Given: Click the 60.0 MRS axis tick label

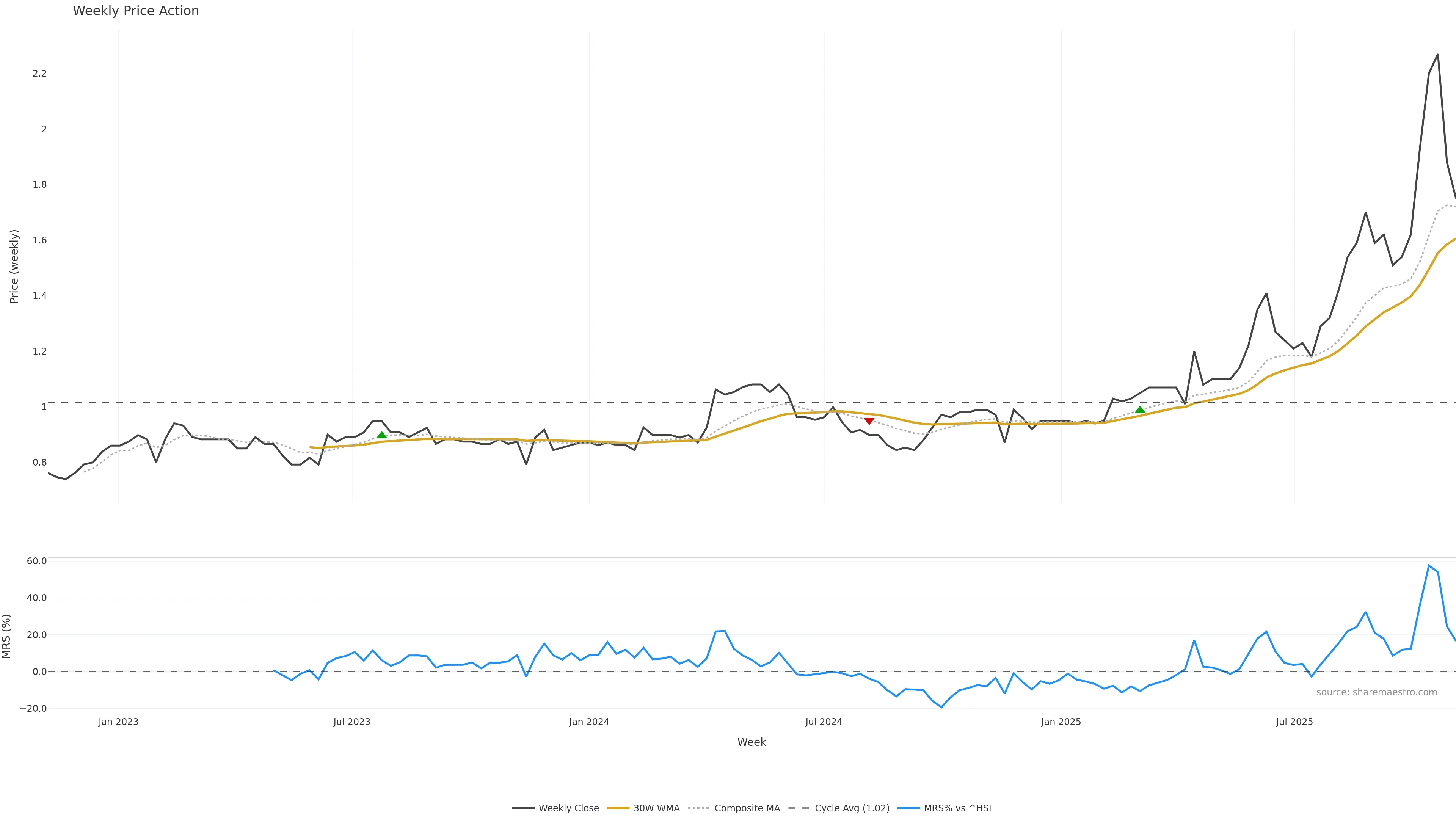Looking at the screenshot, I should (37, 561).
